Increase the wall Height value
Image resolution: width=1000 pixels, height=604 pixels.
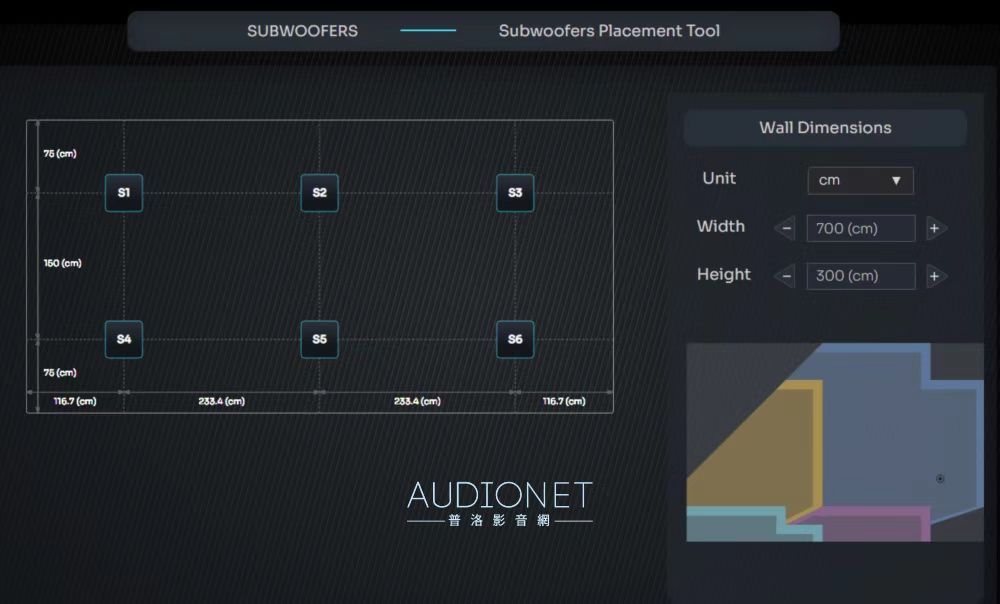coord(934,276)
